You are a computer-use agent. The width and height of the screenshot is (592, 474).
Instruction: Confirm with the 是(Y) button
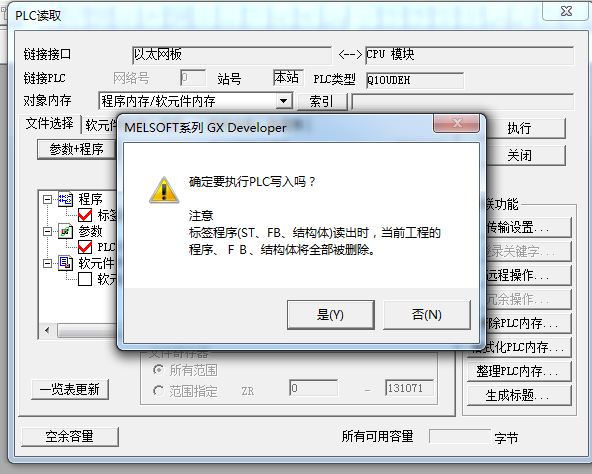331,315
